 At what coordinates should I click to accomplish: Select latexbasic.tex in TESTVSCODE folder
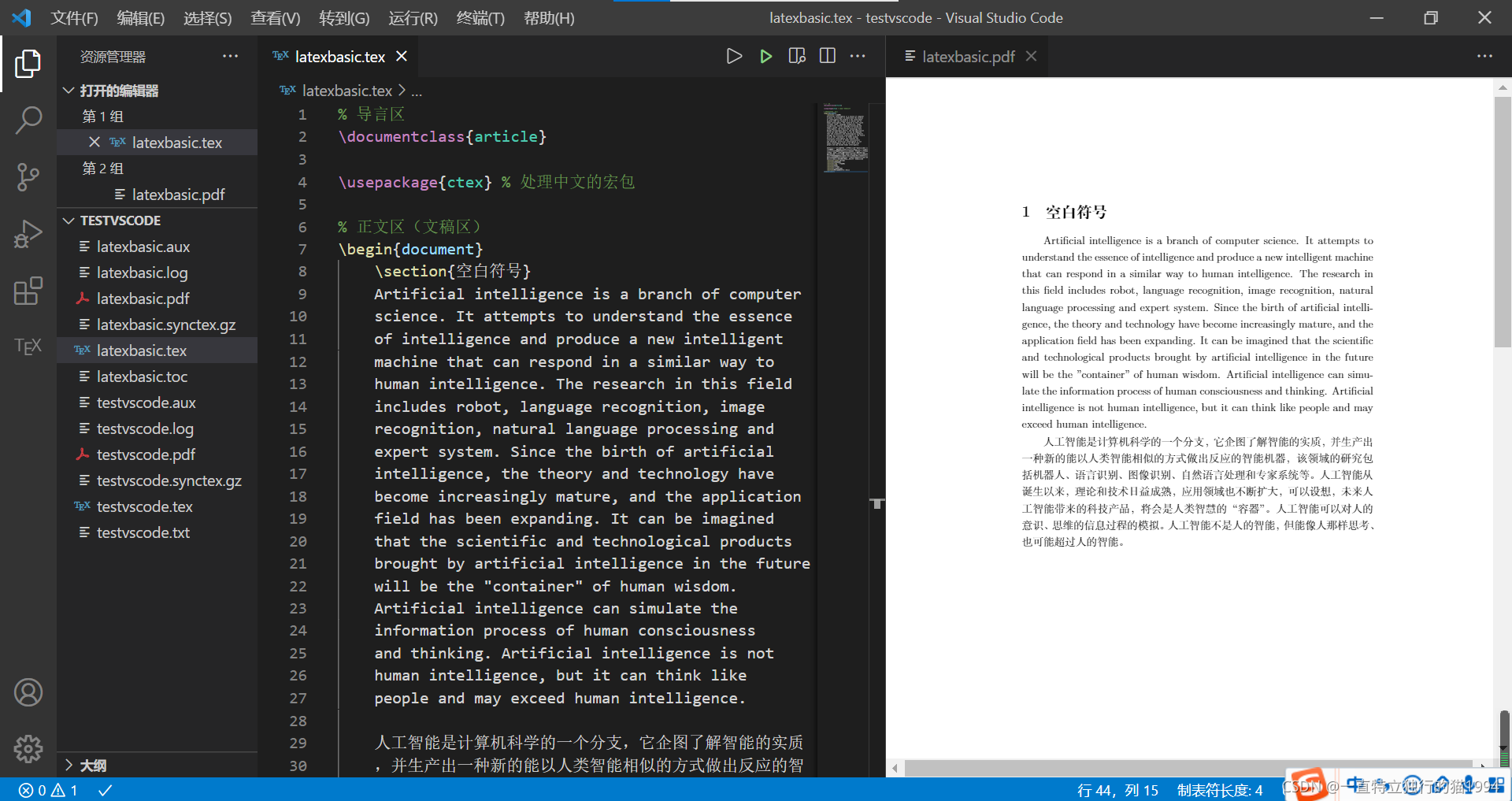[x=142, y=350]
